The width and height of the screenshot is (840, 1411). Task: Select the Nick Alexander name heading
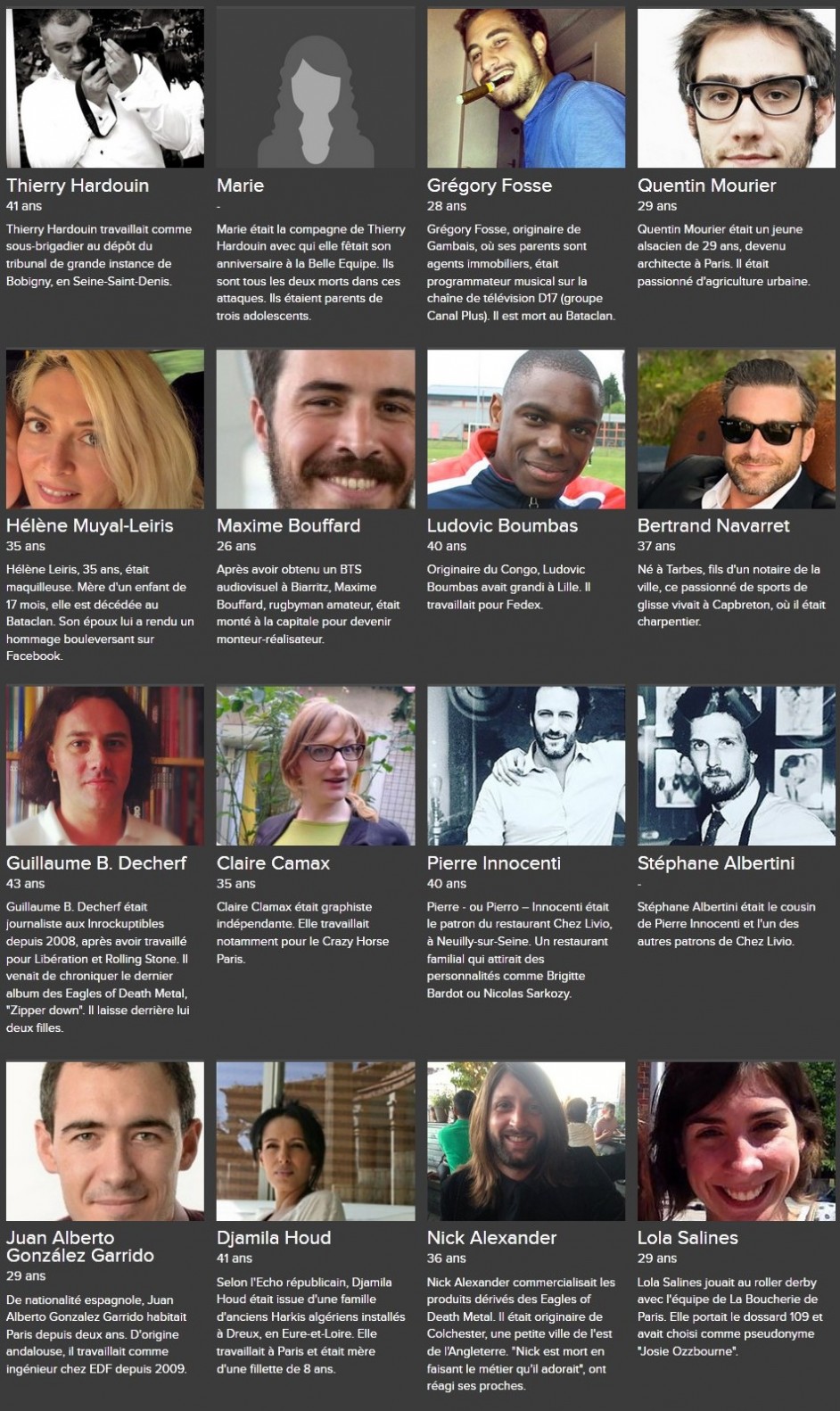[x=491, y=1238]
